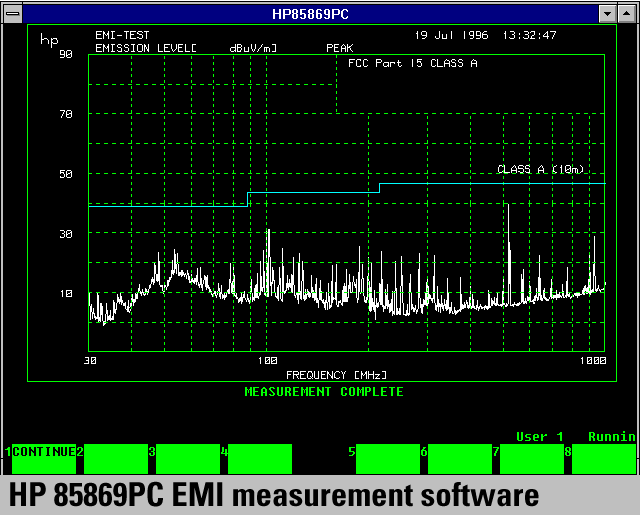The height and width of the screenshot is (515, 640).
Task: Open the window control menu box
Action: [x=11, y=13]
